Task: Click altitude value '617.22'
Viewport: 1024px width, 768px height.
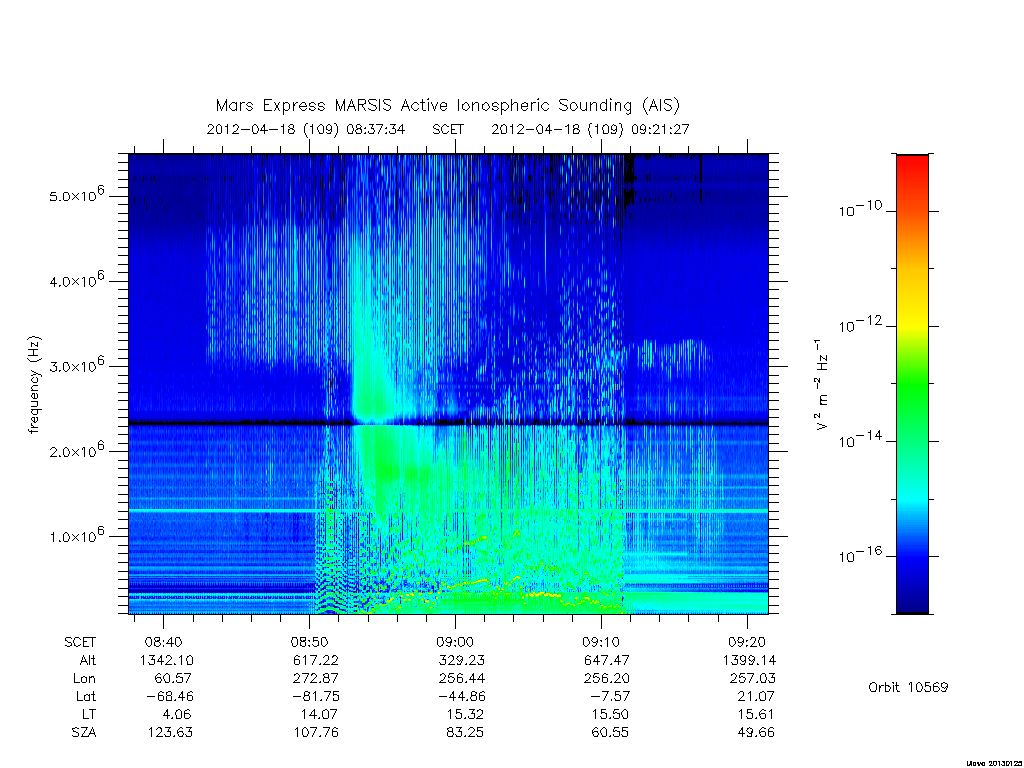Action: (x=316, y=660)
